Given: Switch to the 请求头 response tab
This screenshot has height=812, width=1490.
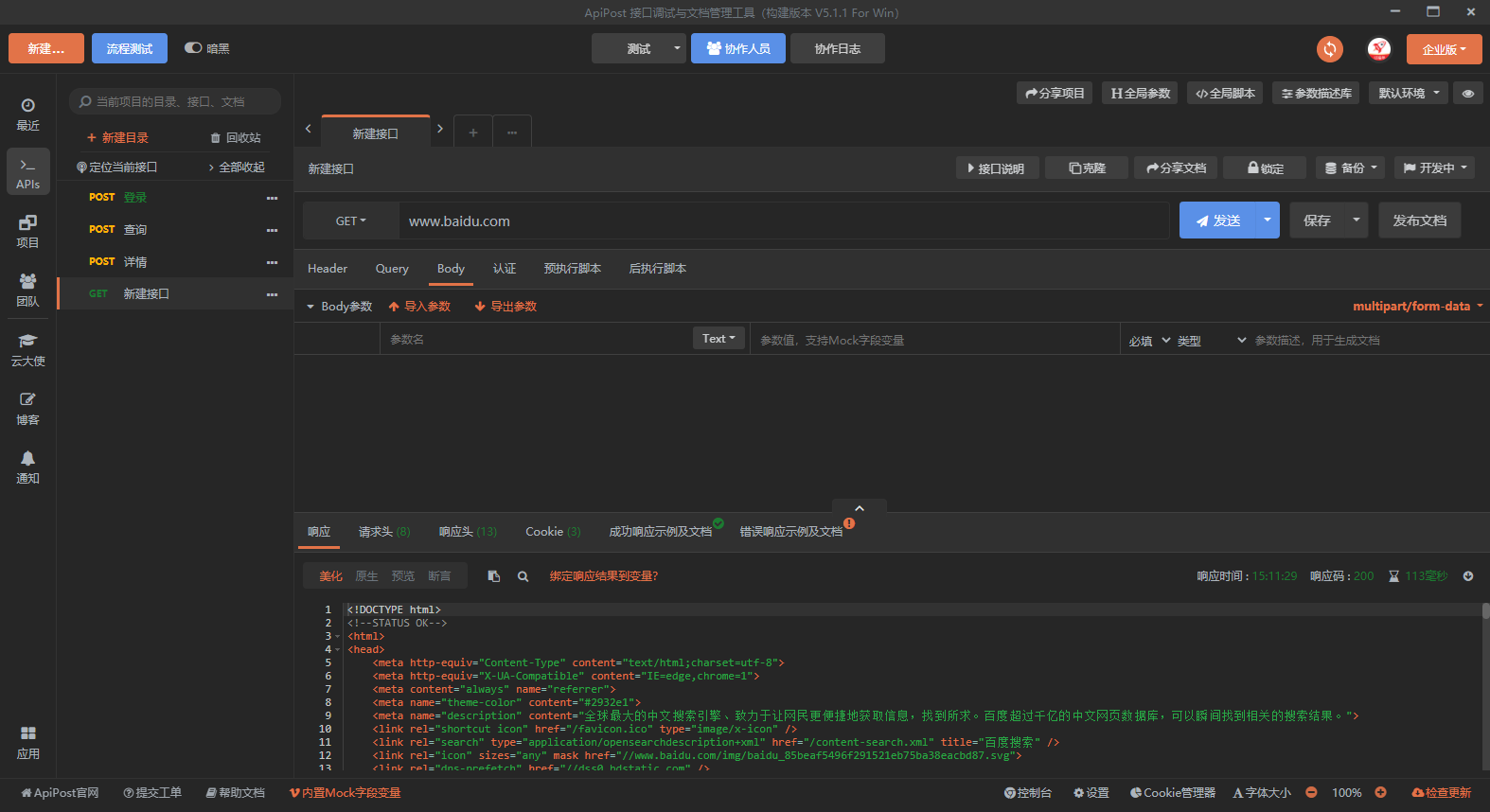Looking at the screenshot, I should tap(383, 532).
